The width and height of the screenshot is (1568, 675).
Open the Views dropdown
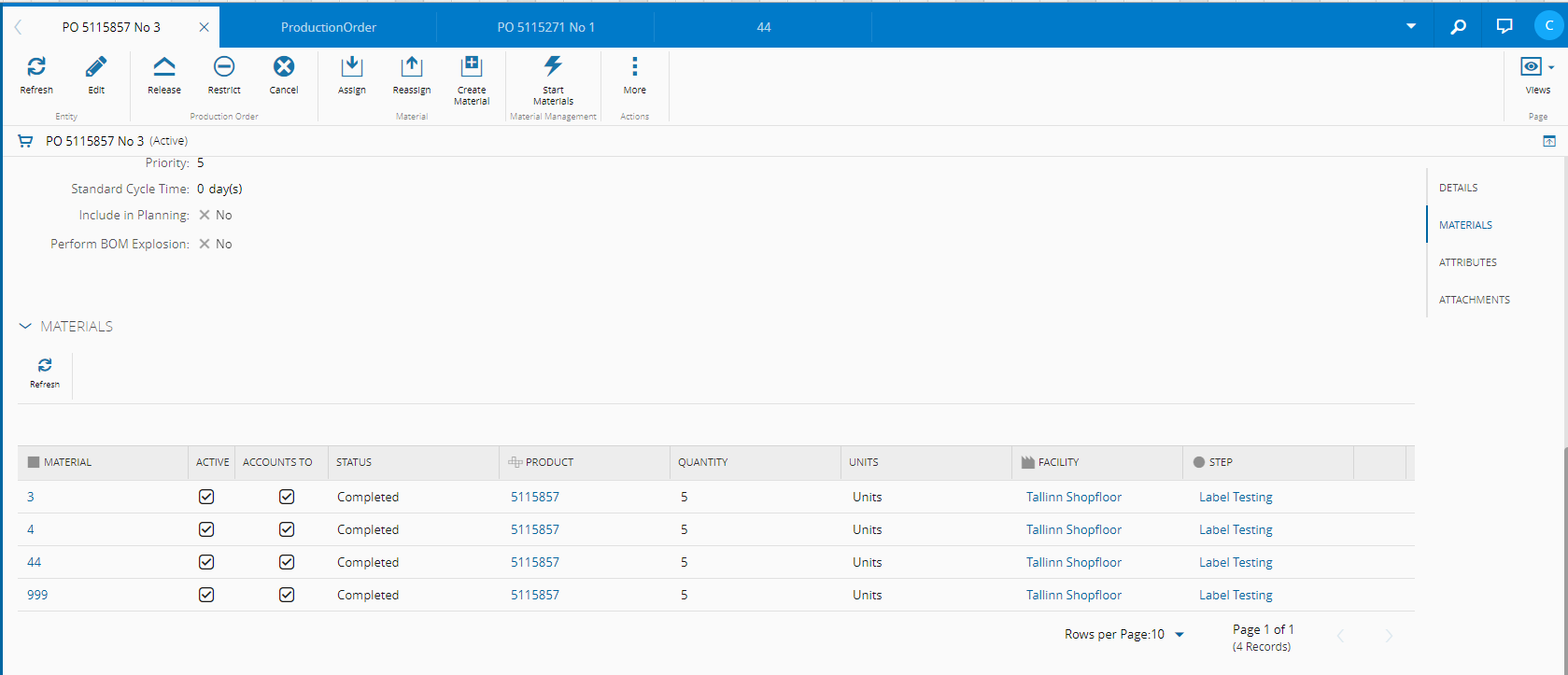[1537, 67]
